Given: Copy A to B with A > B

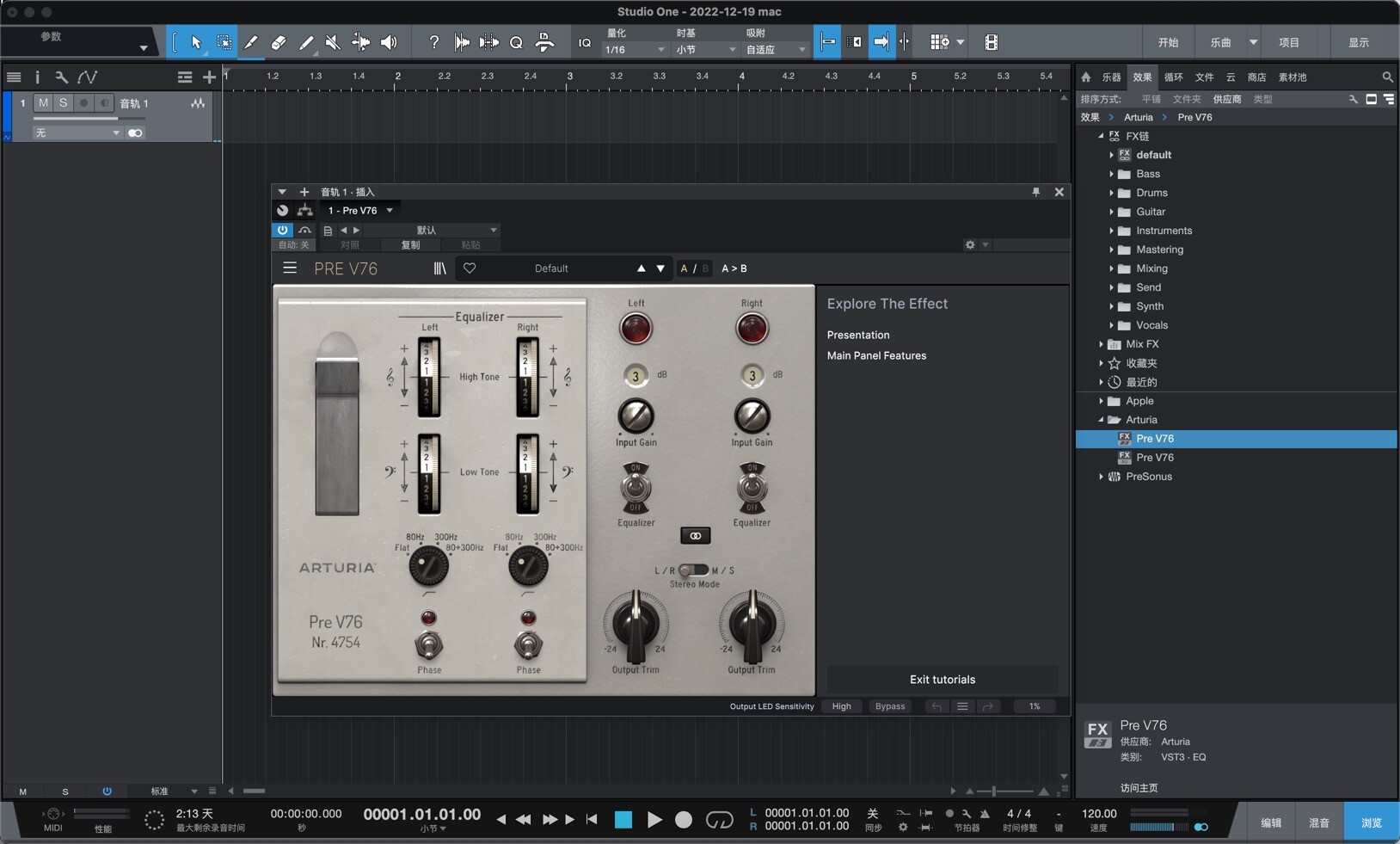Looking at the screenshot, I should click(734, 268).
